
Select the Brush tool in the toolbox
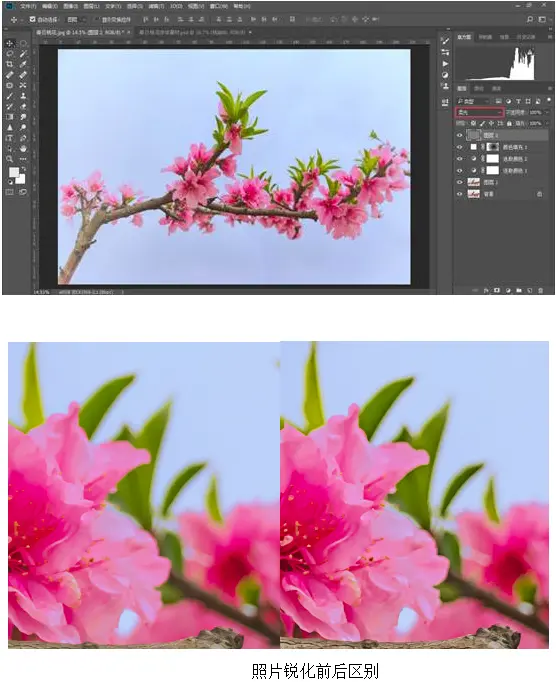tap(10, 96)
